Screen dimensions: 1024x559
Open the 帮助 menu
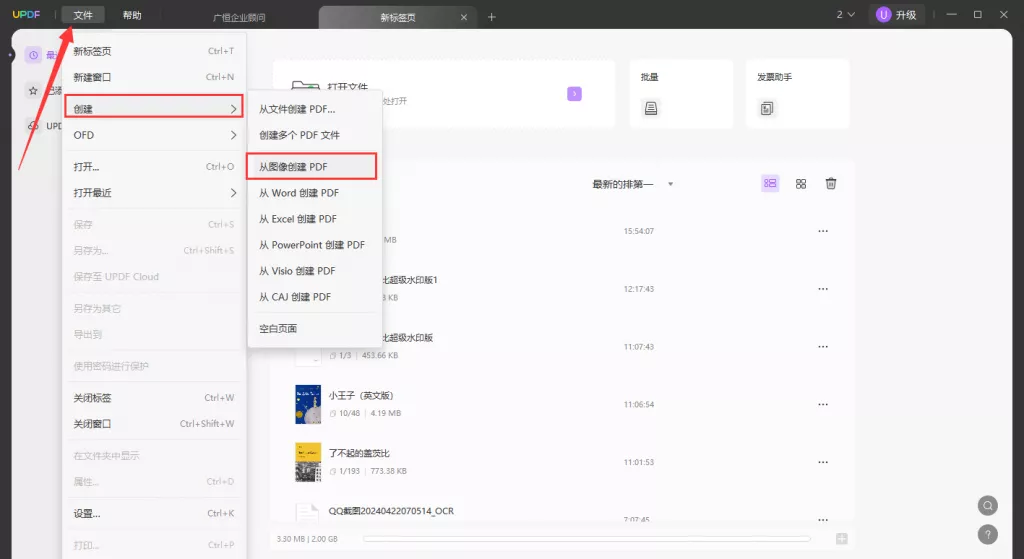click(132, 15)
